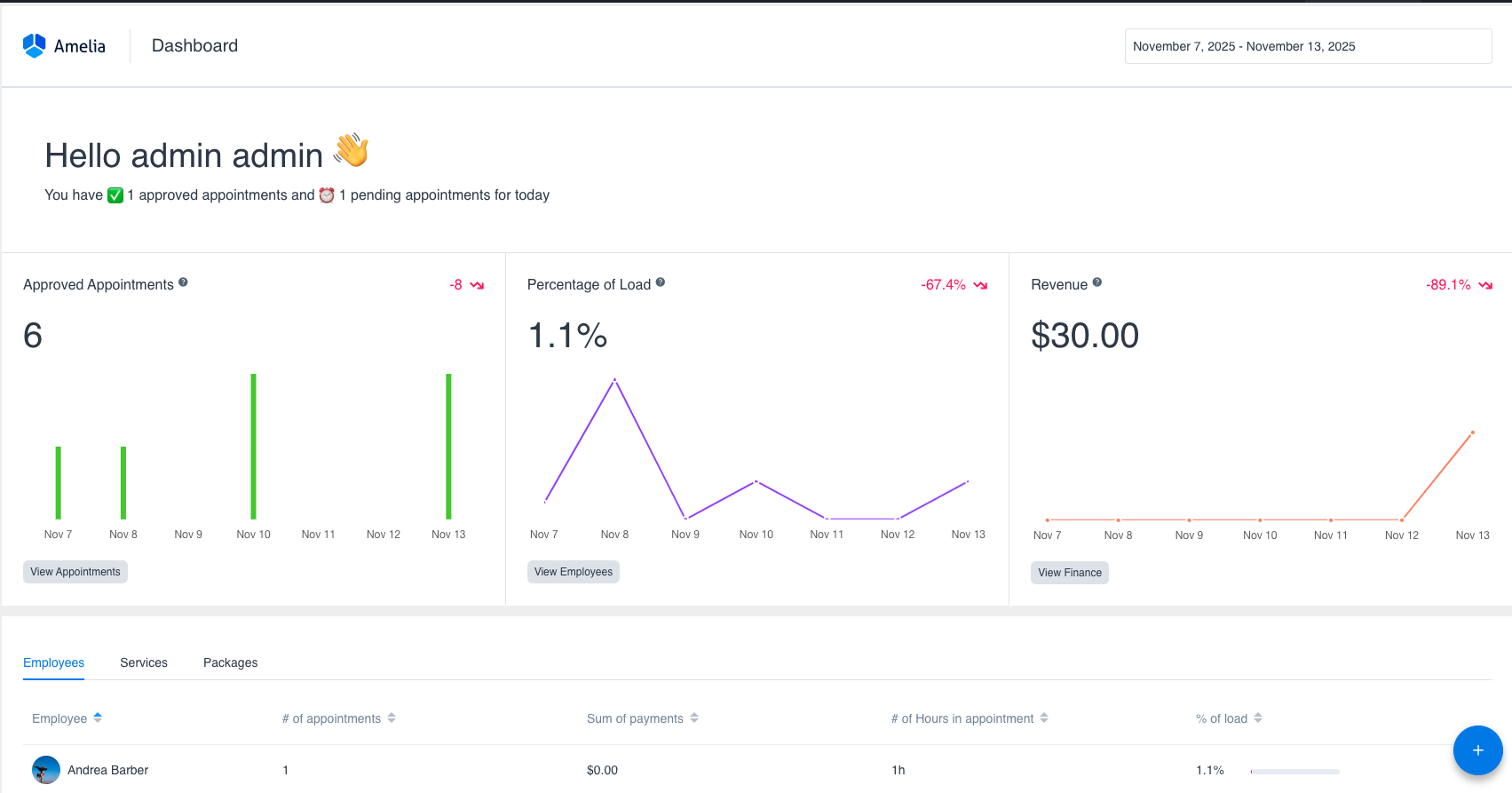Click the View Employees button
This screenshot has height=793, width=1512.
(x=574, y=572)
